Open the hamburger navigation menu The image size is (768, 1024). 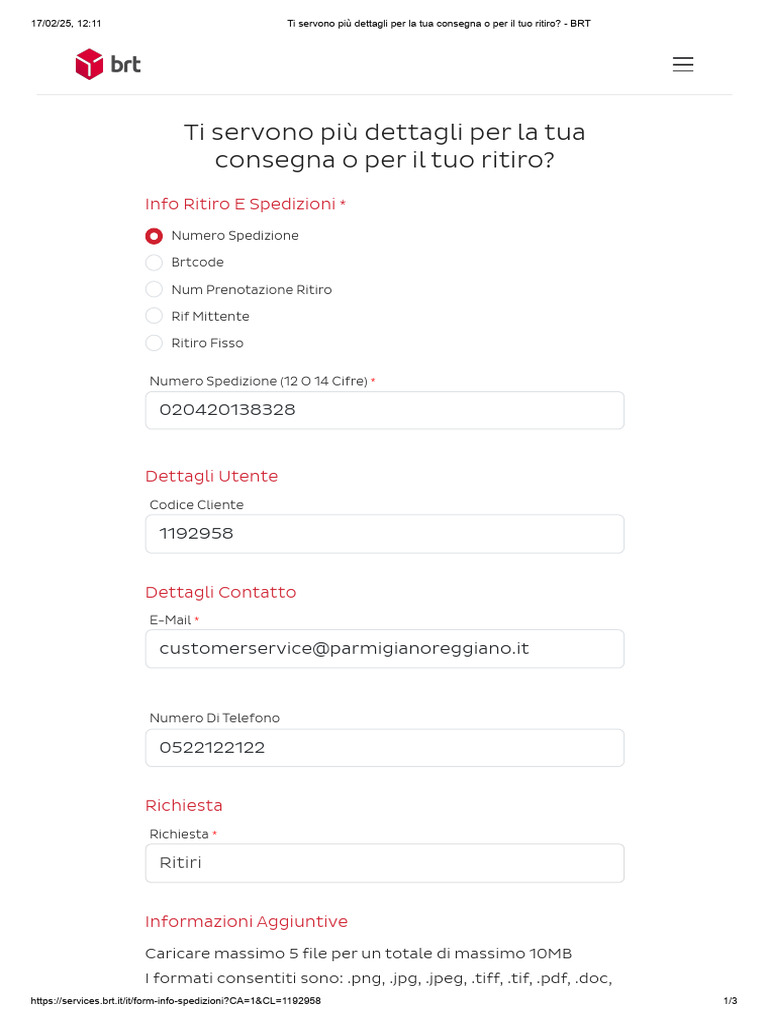point(683,64)
